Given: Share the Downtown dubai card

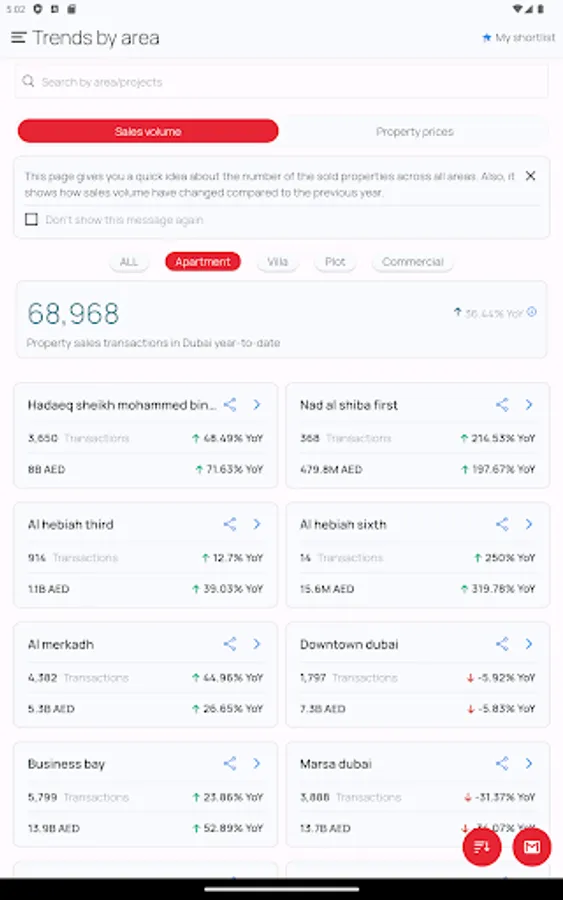Looking at the screenshot, I should pyautogui.click(x=502, y=644).
